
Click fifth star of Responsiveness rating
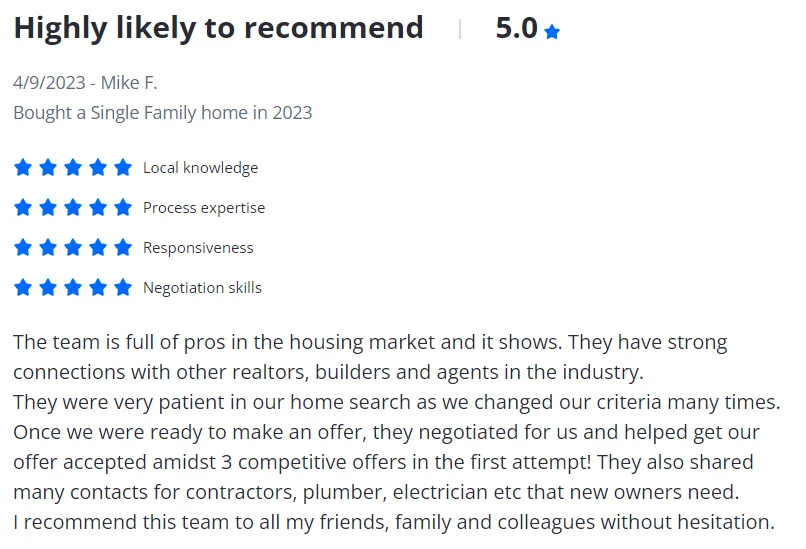(123, 248)
